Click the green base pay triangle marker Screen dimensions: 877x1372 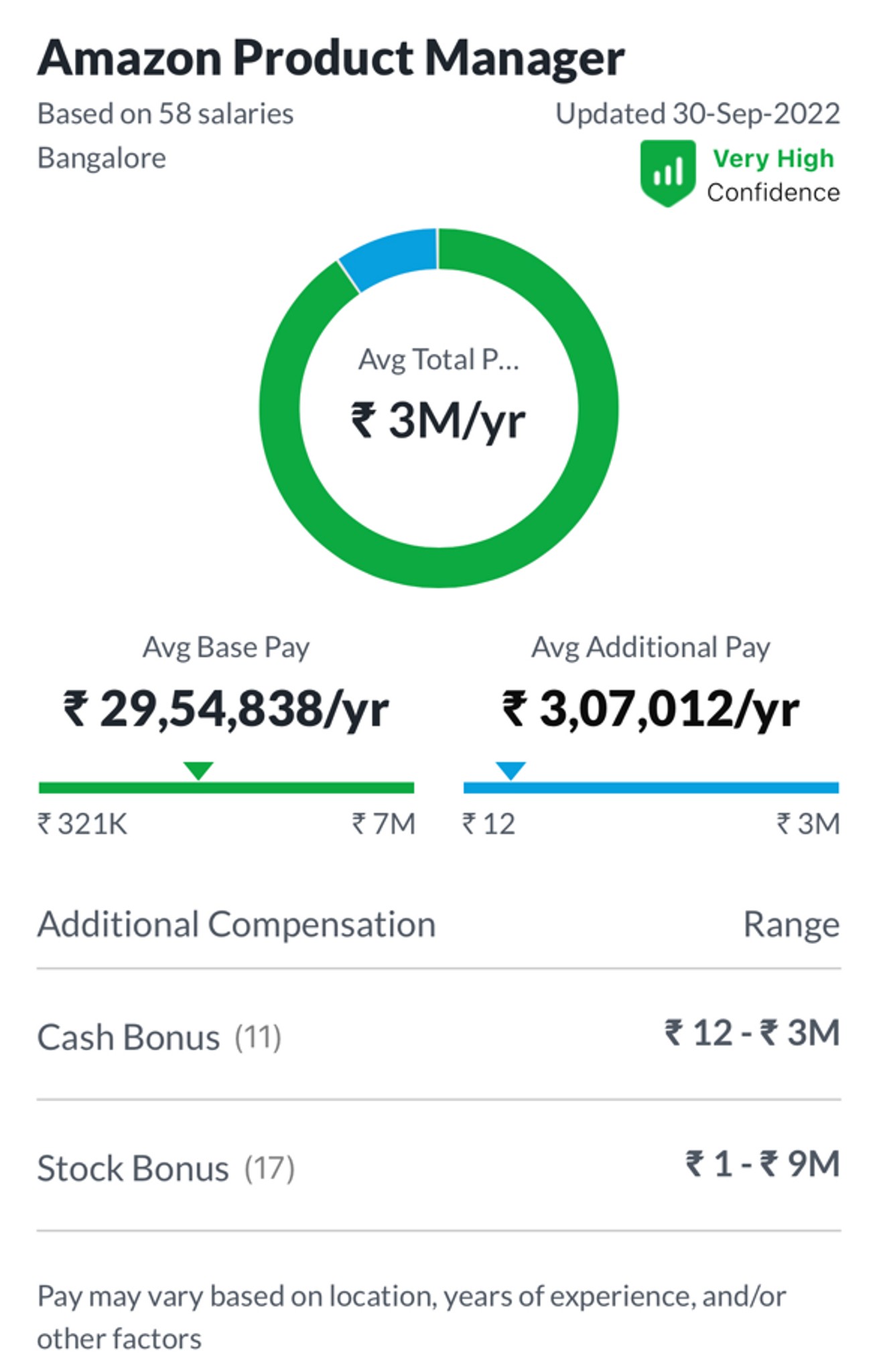click(198, 771)
